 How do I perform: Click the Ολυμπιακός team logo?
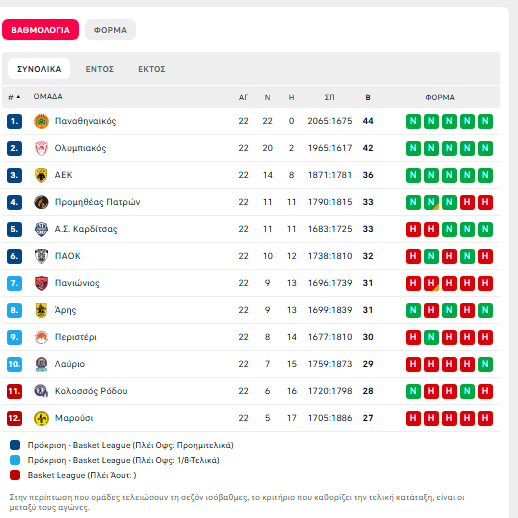click(x=41, y=148)
